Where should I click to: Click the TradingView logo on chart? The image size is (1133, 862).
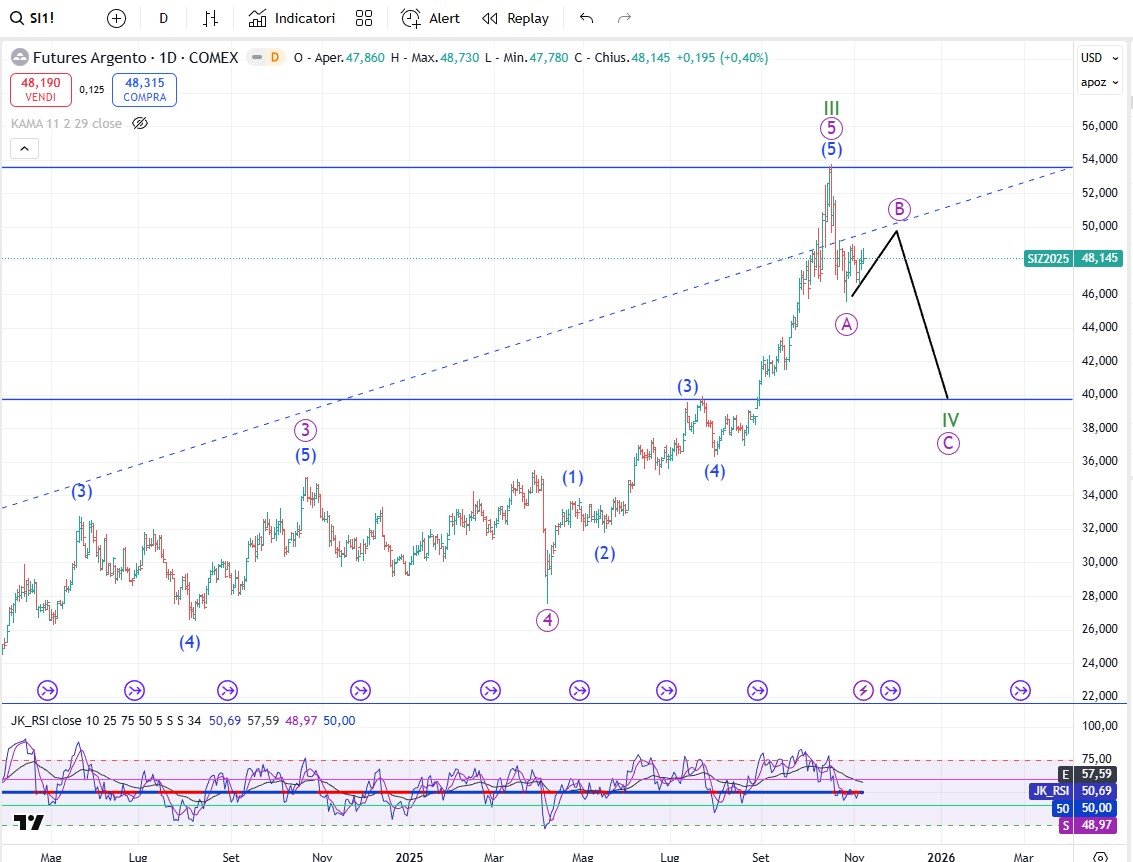tap(29, 822)
